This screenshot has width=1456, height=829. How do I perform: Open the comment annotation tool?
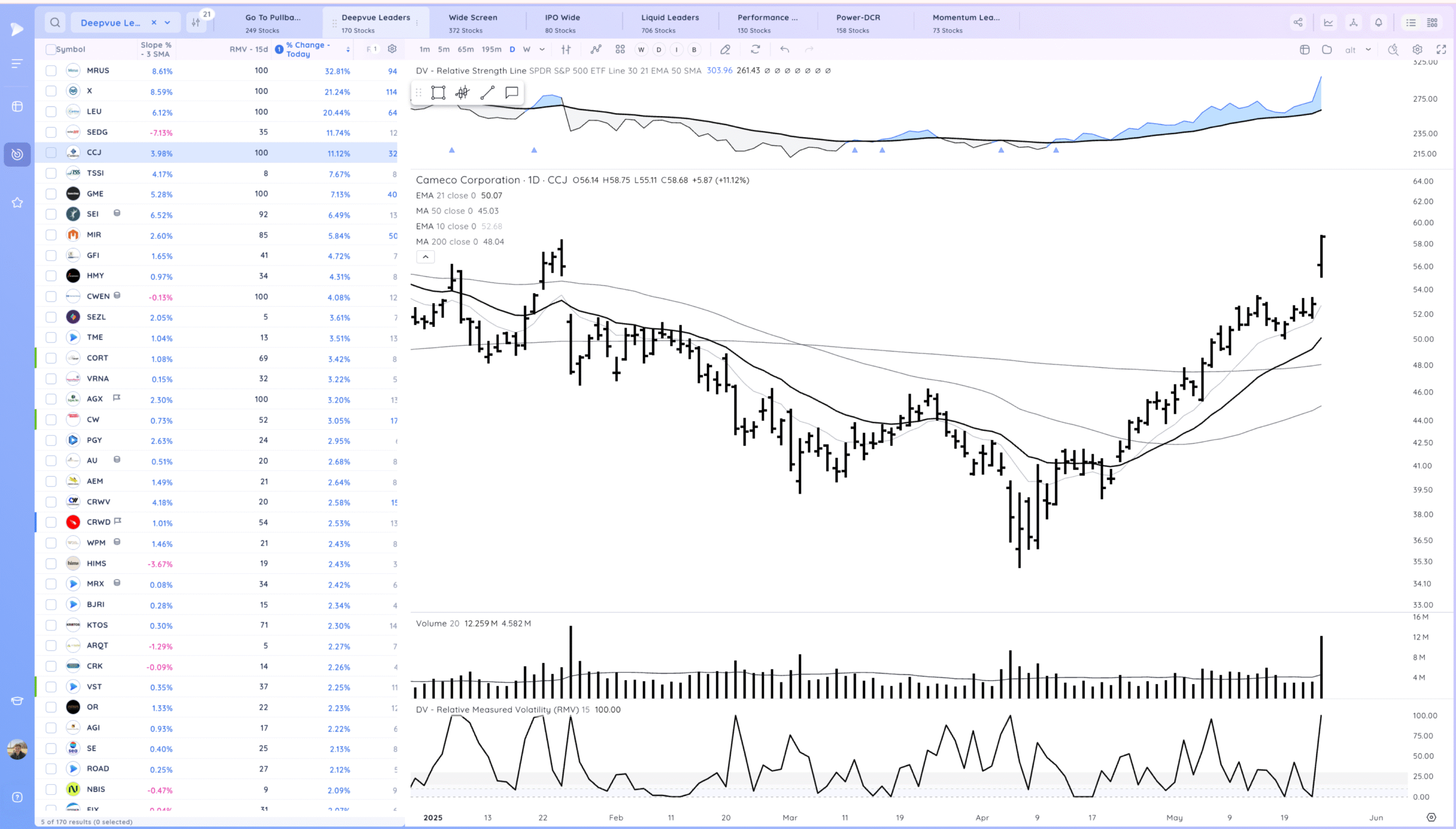point(511,92)
